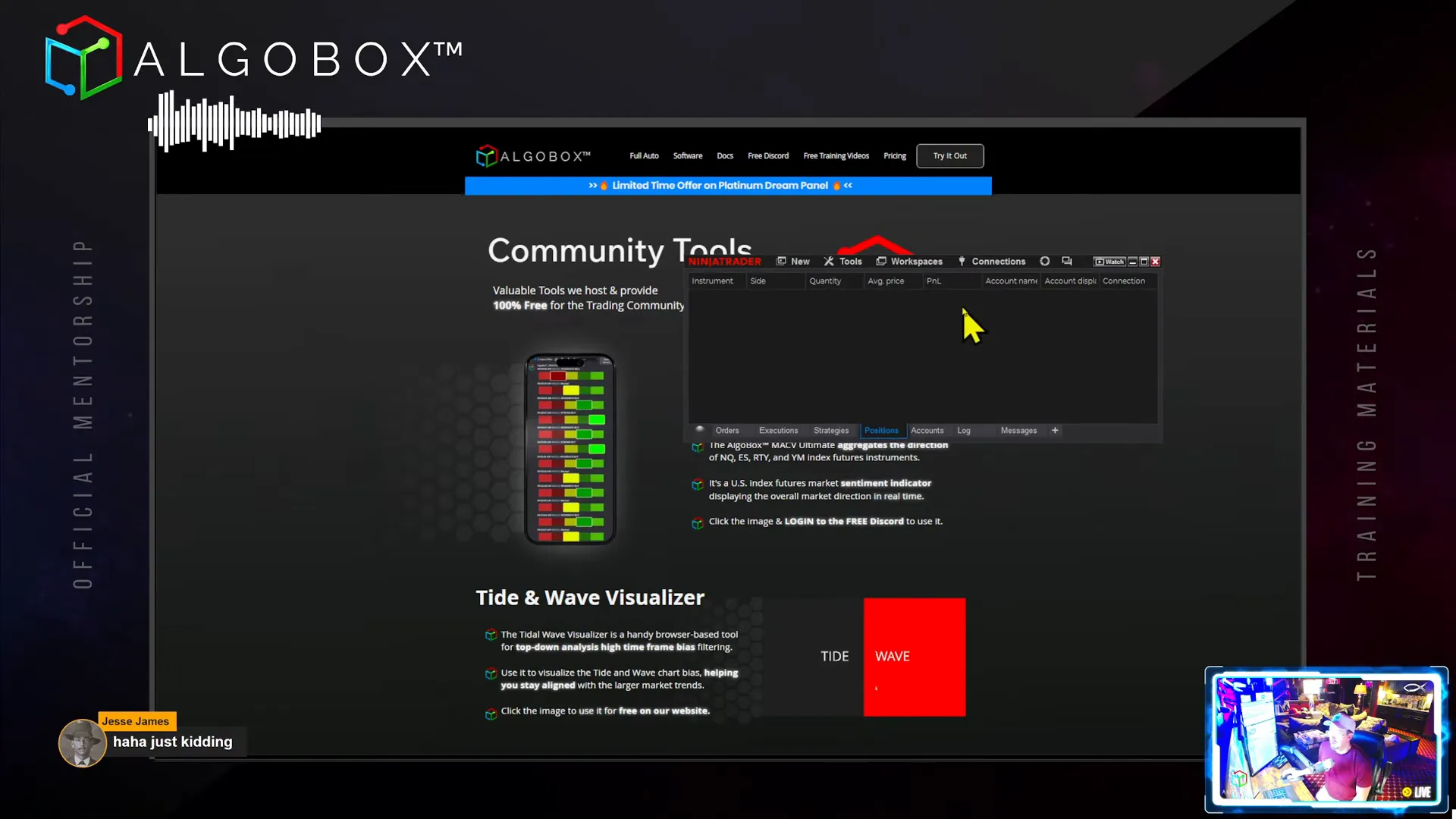The height and width of the screenshot is (819, 1456).
Task: Click the live webcam thumbnail
Action: tap(1326, 739)
